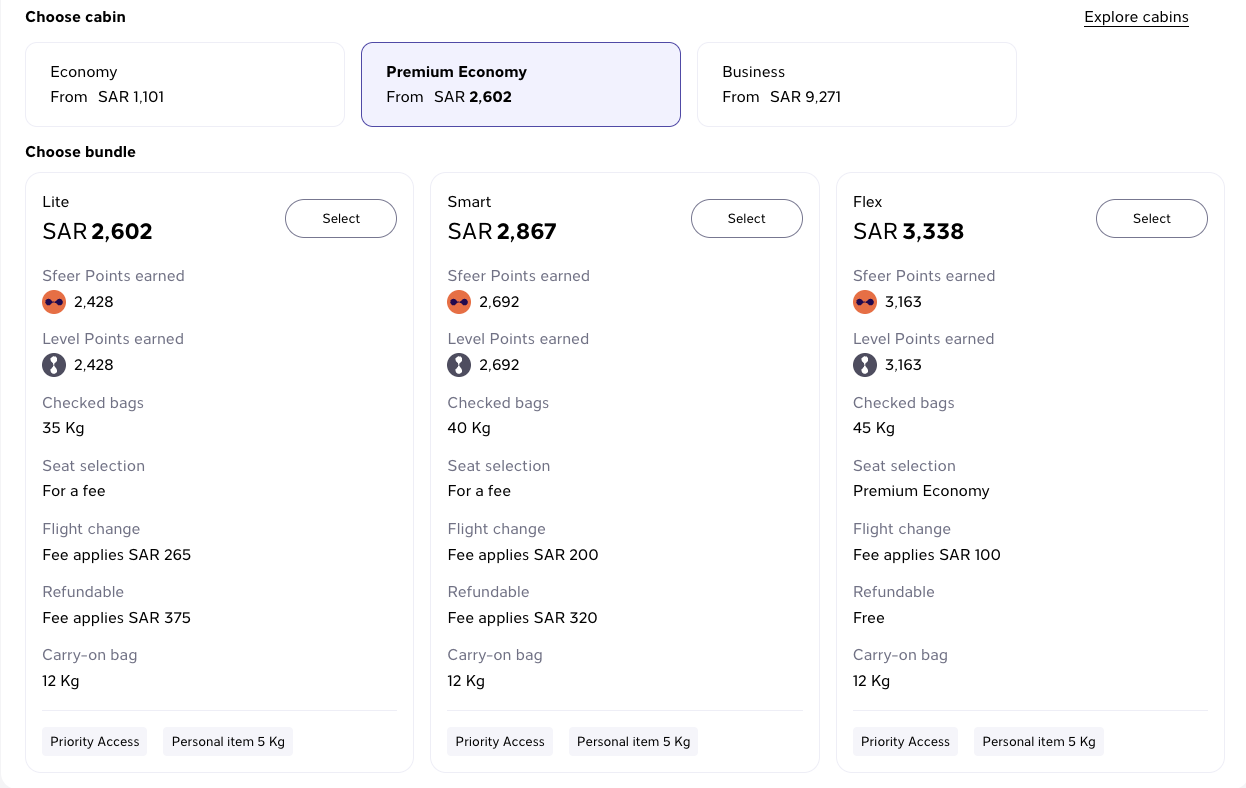Click the Priority Access tag in Smart bundle
The height and width of the screenshot is (788, 1246).
click(500, 741)
